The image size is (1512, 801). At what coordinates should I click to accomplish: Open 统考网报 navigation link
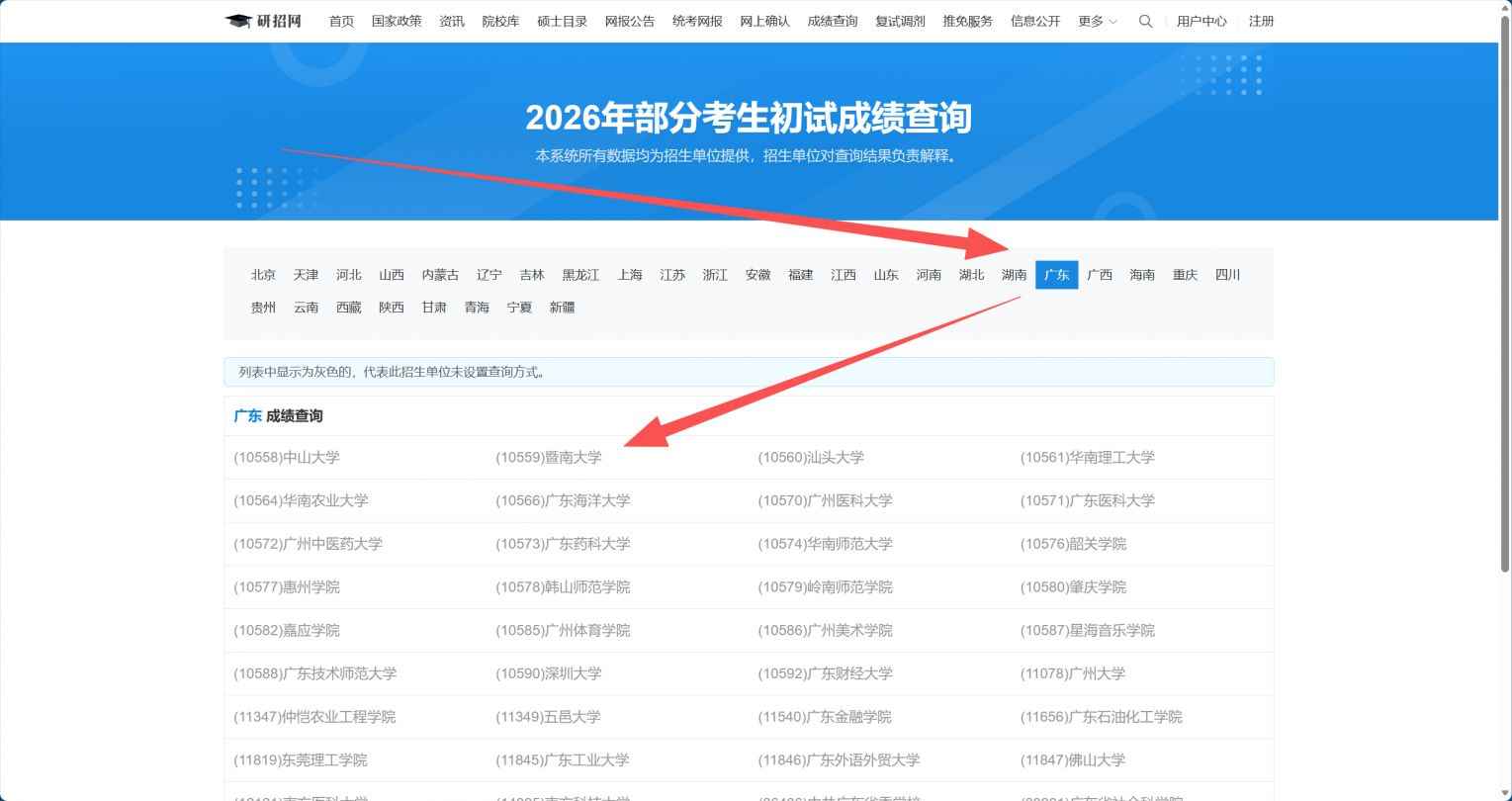[x=697, y=21]
